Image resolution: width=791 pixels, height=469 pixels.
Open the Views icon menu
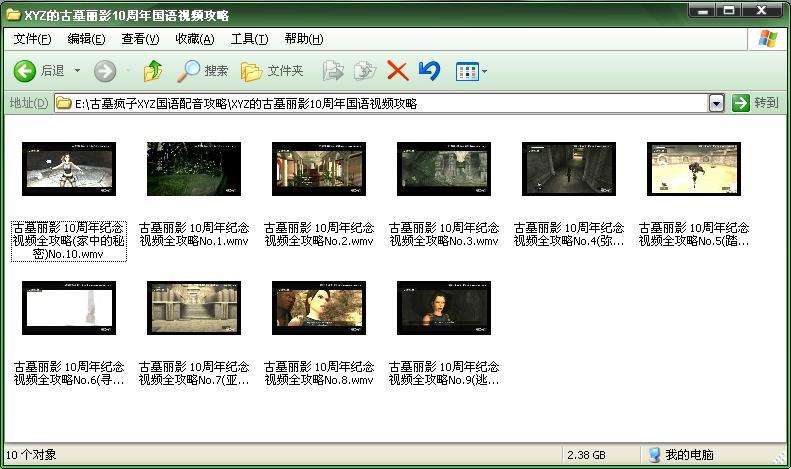click(467, 72)
